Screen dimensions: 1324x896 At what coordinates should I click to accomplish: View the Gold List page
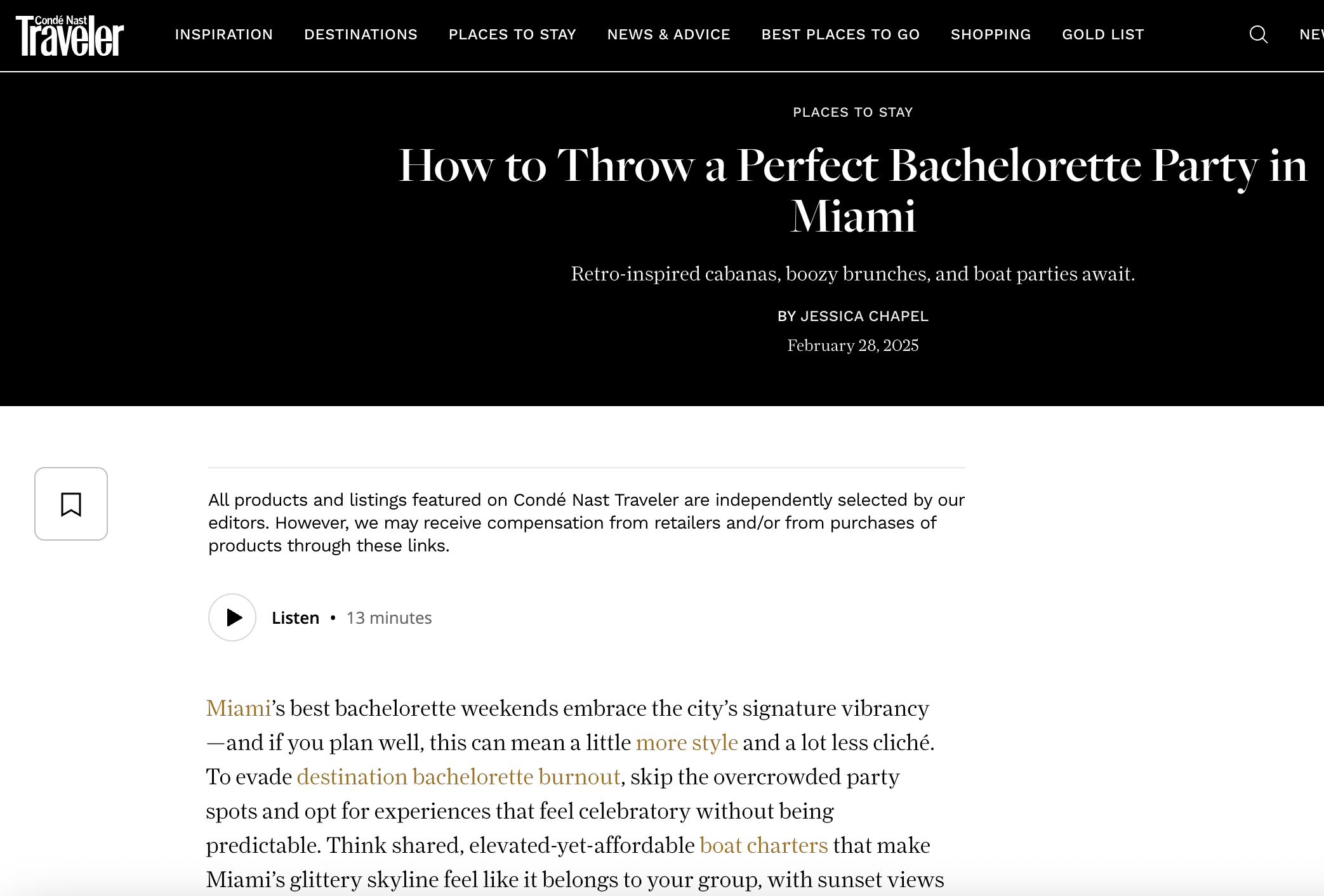pyautogui.click(x=1102, y=34)
